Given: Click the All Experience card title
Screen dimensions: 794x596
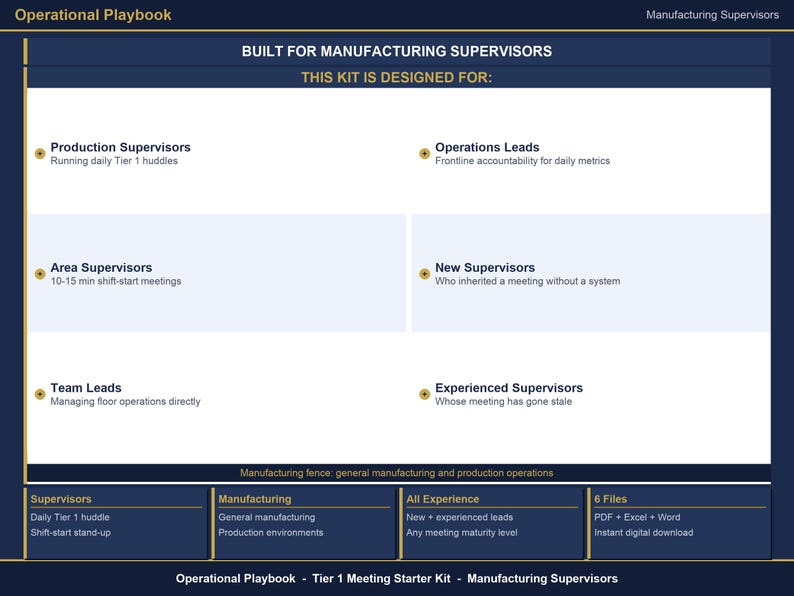Looking at the screenshot, I should pos(443,499).
